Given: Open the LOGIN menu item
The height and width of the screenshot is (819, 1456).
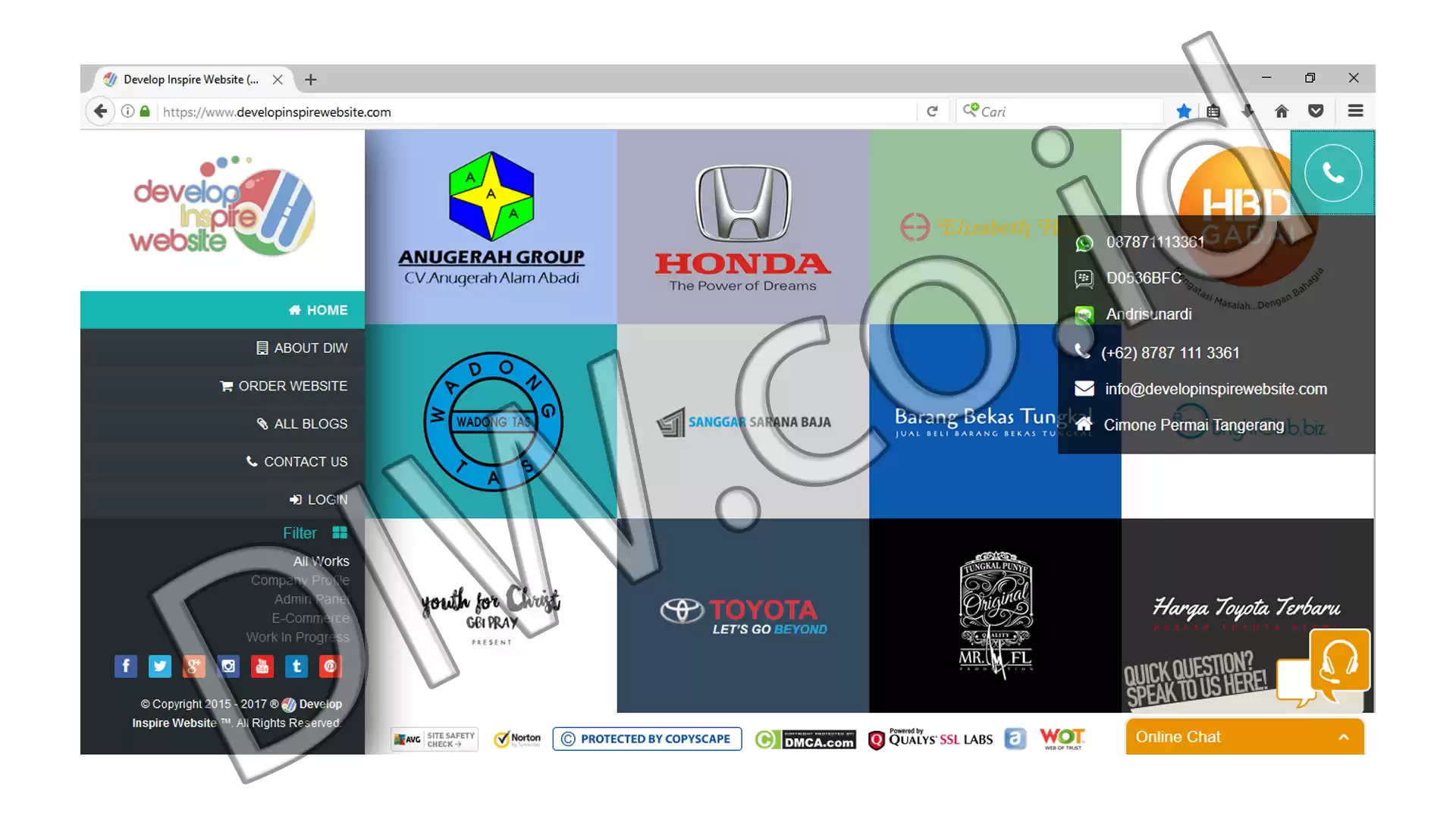Looking at the screenshot, I should tap(222, 500).
